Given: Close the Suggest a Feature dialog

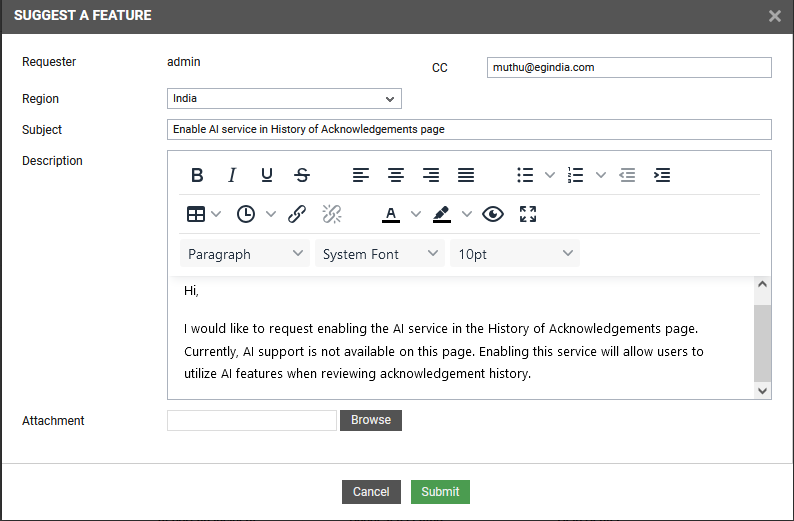Looking at the screenshot, I should click(x=774, y=16).
